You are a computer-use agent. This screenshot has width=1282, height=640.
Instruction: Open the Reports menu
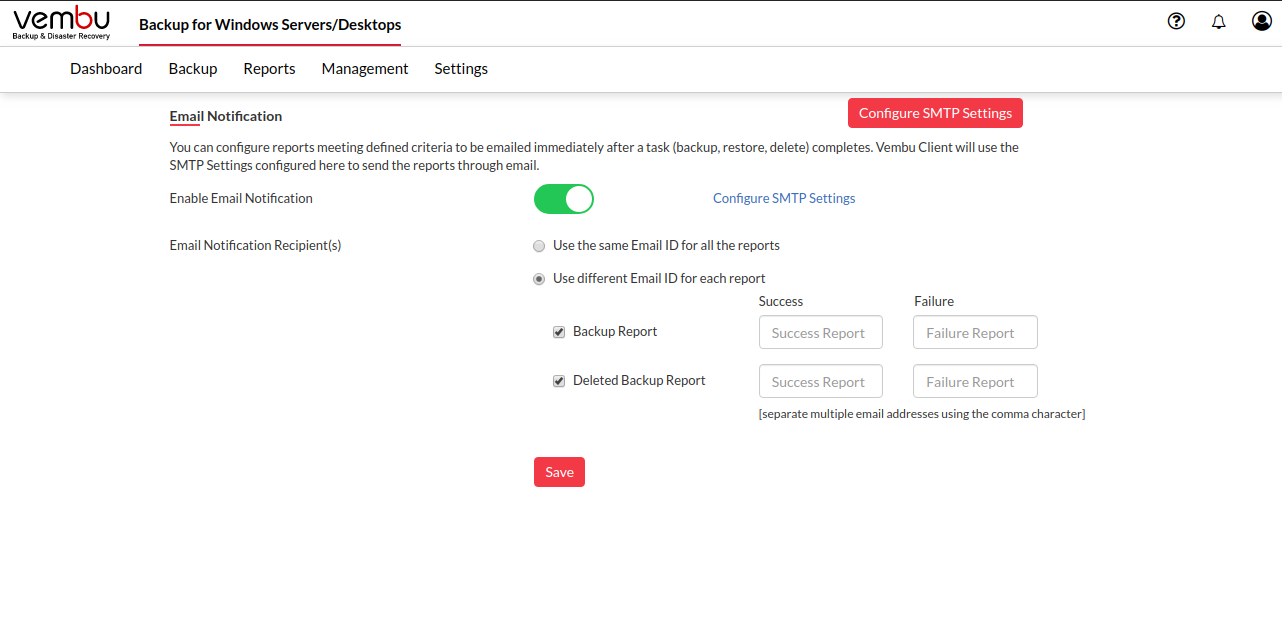tap(269, 69)
